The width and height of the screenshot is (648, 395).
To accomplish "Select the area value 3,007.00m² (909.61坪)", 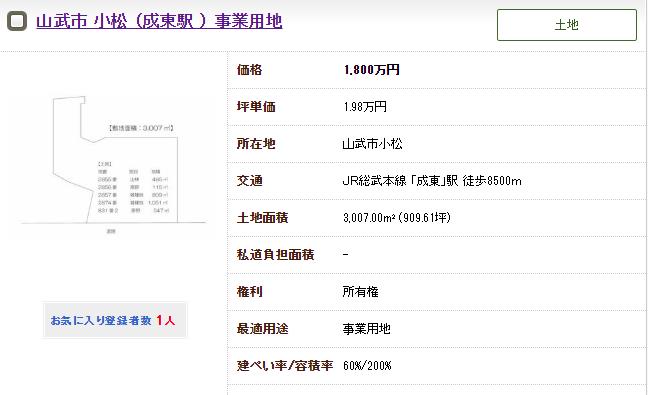I will click(x=397, y=217).
